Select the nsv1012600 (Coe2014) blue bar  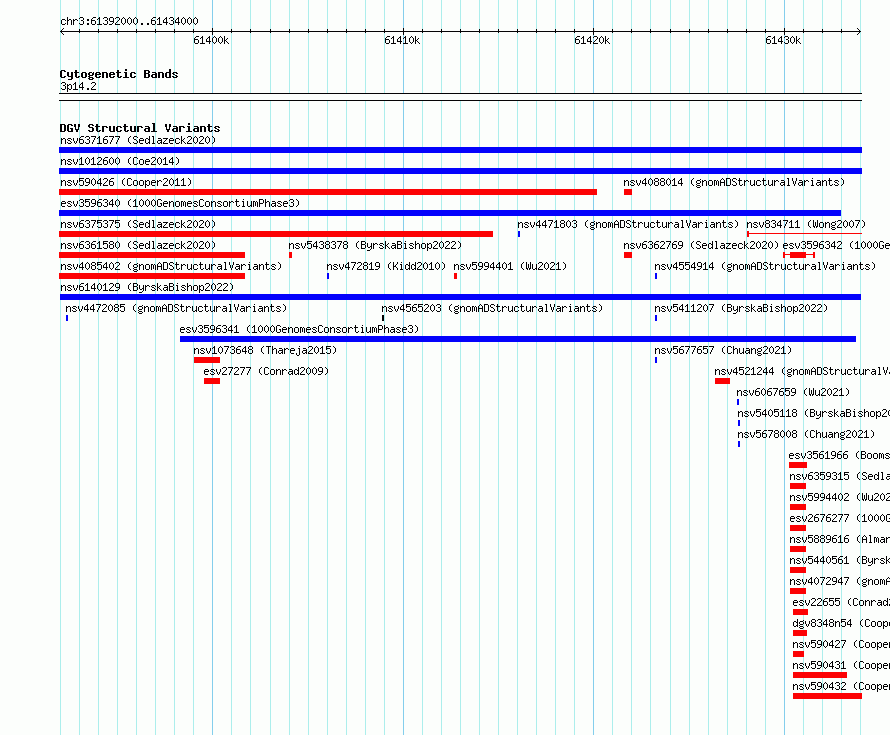[x=460, y=171]
